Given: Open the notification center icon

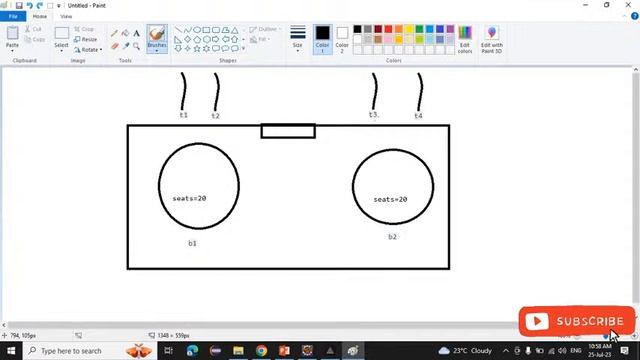Looking at the screenshot, I should click(624, 351).
